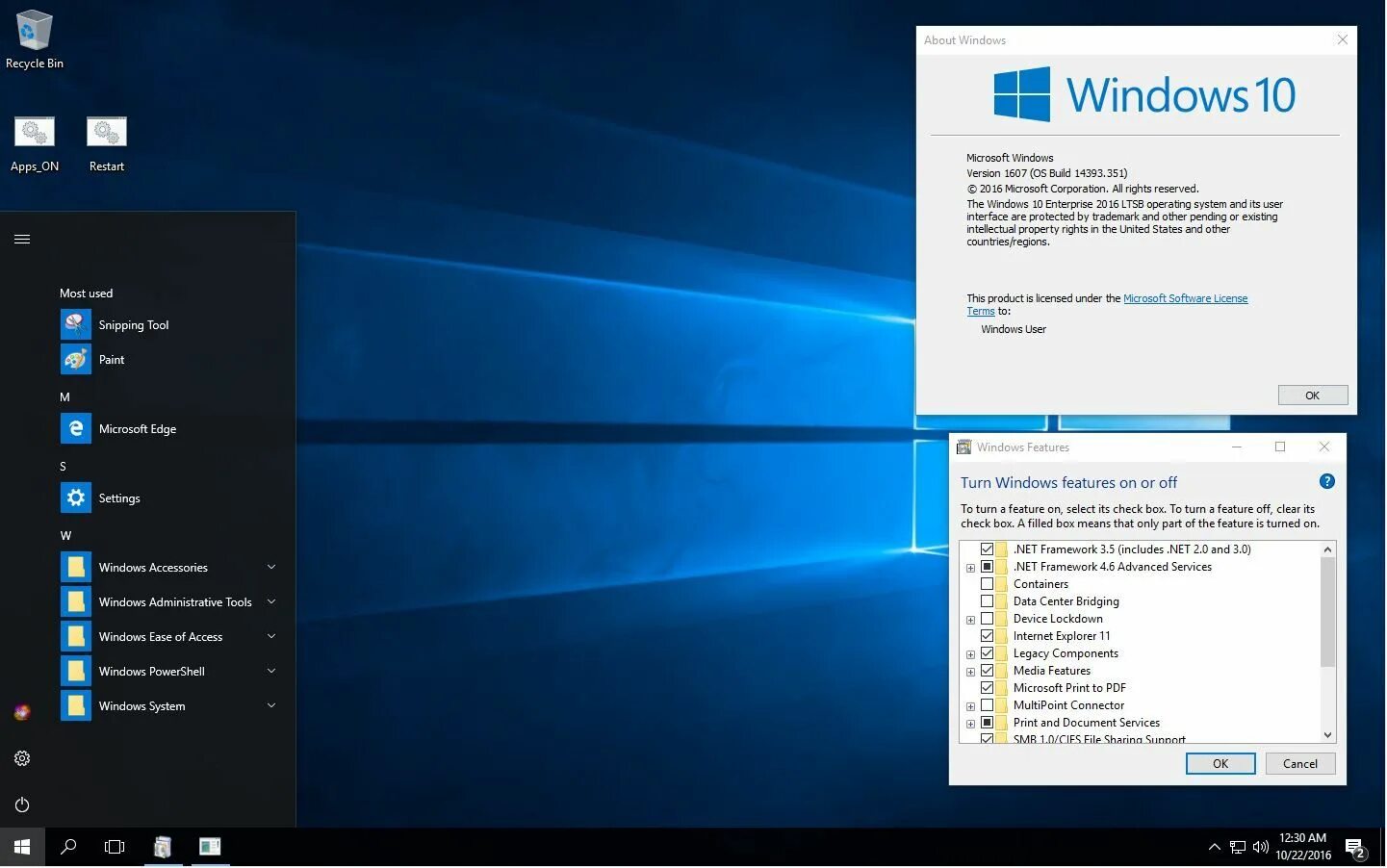The height and width of the screenshot is (868, 1387).
Task: Switch to the About Windows taskbar app
Action: pyautogui.click(x=210, y=847)
